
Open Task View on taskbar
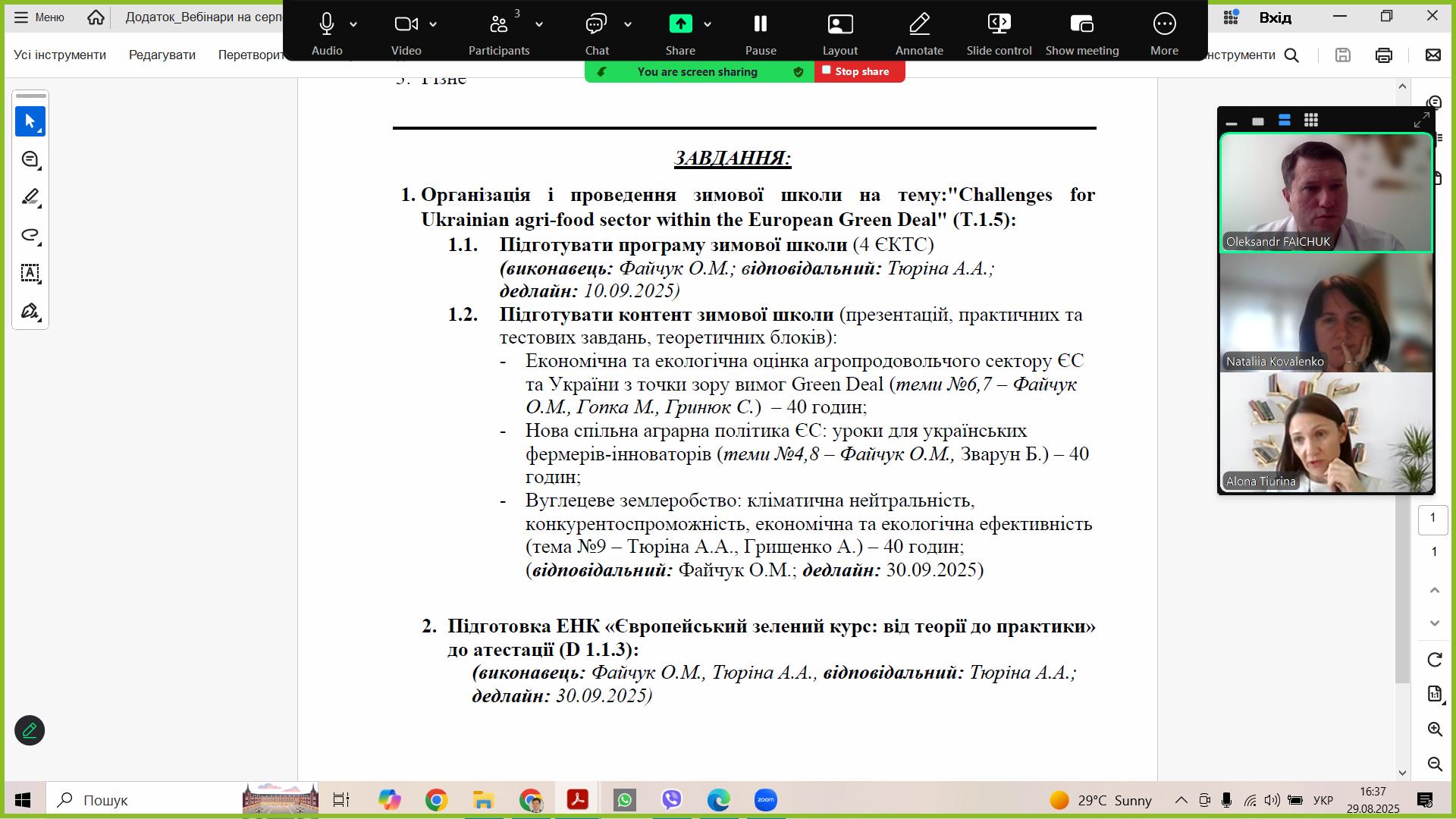pos(341,800)
